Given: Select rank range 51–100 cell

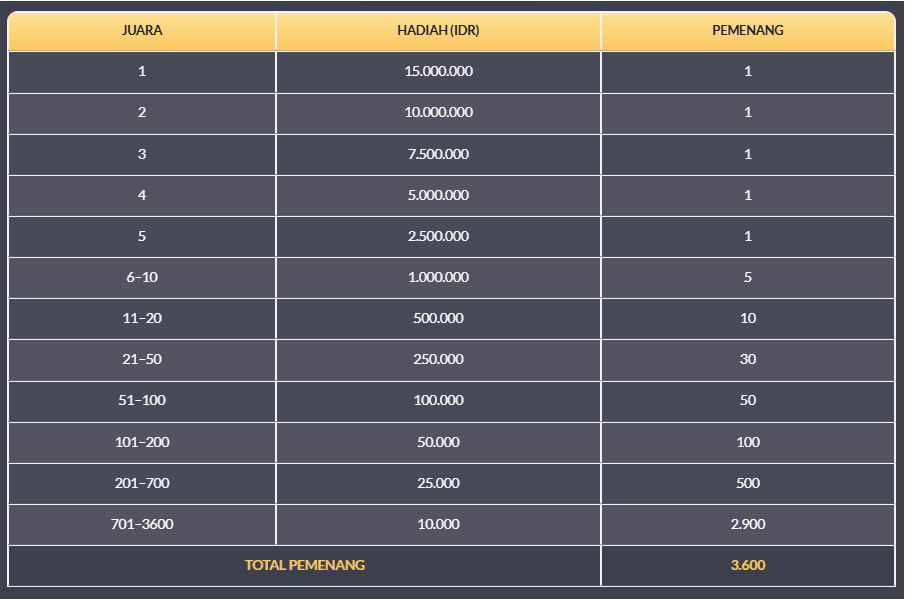Looking at the screenshot, I should point(142,400).
